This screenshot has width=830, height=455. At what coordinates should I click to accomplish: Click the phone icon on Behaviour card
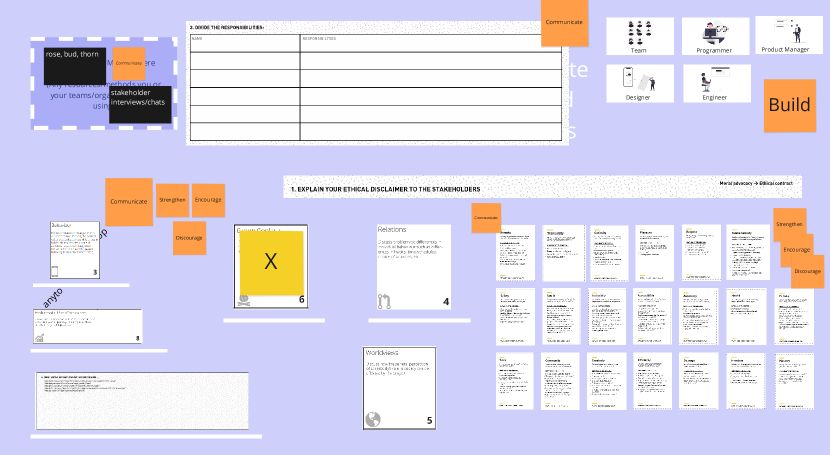55,272
